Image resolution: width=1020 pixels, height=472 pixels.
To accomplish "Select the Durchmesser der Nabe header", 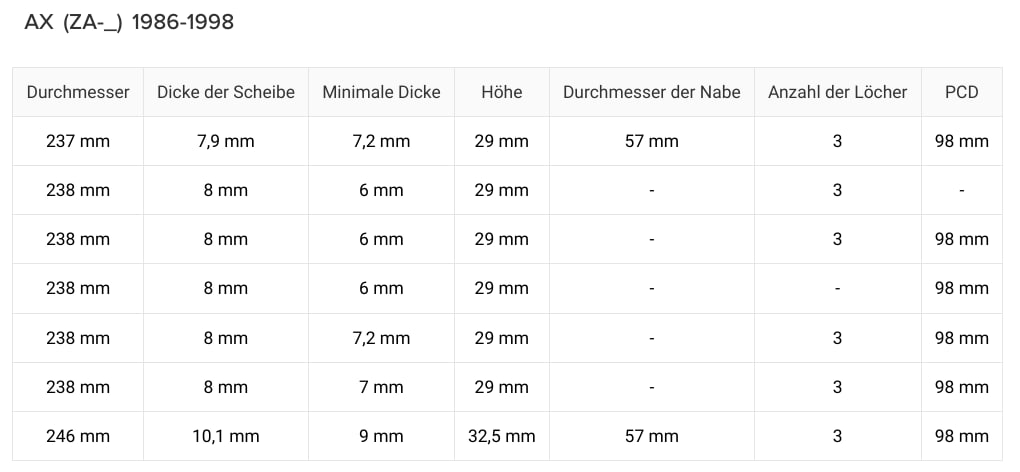I will pyautogui.click(x=651, y=92).
